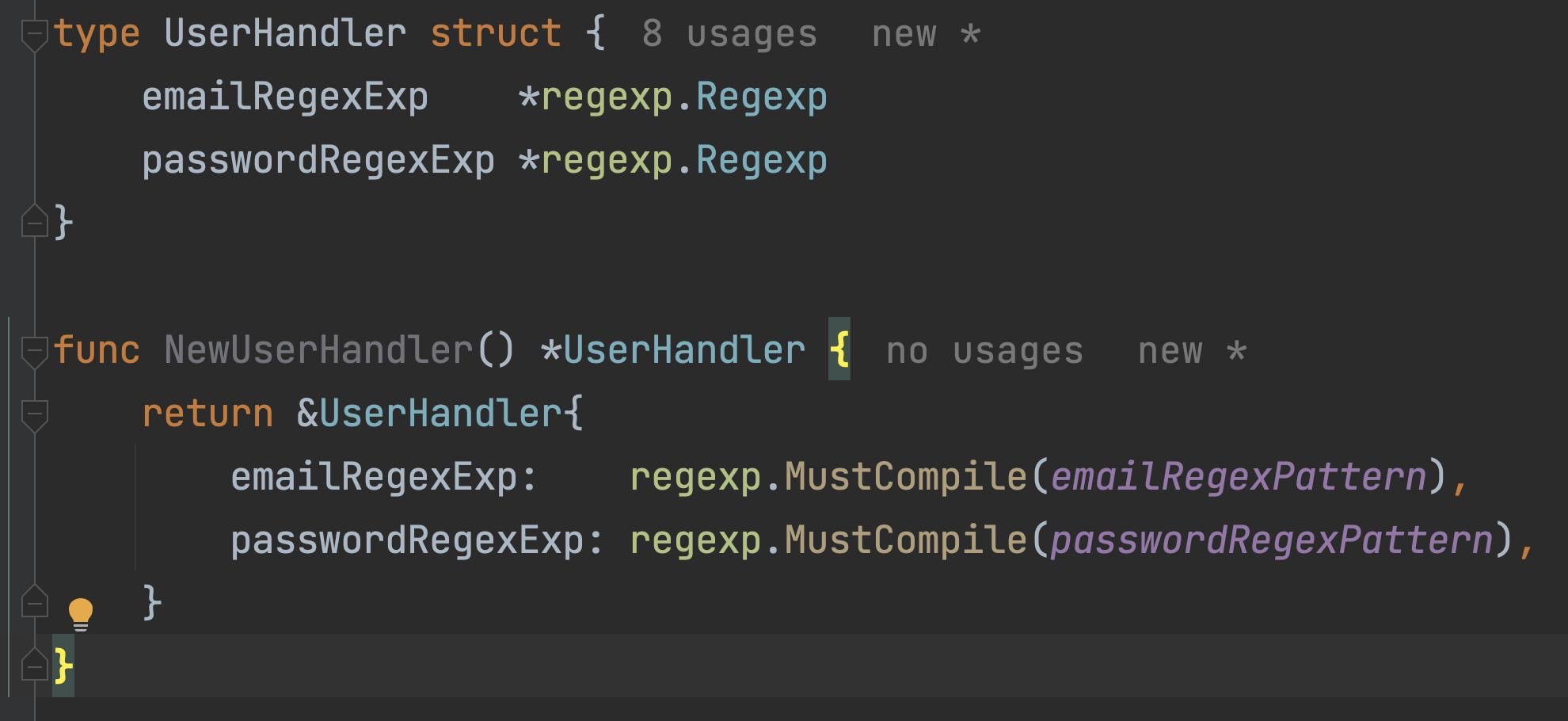Click the emailRegexPattern constant reference

[1239, 477]
